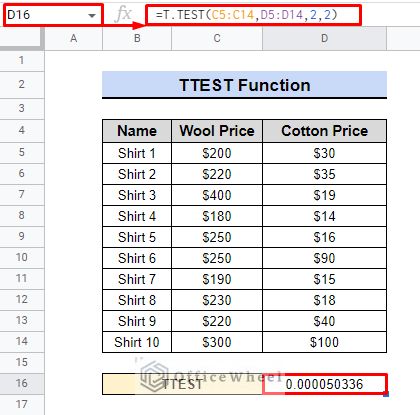Click the fx function icon

click(x=123, y=15)
